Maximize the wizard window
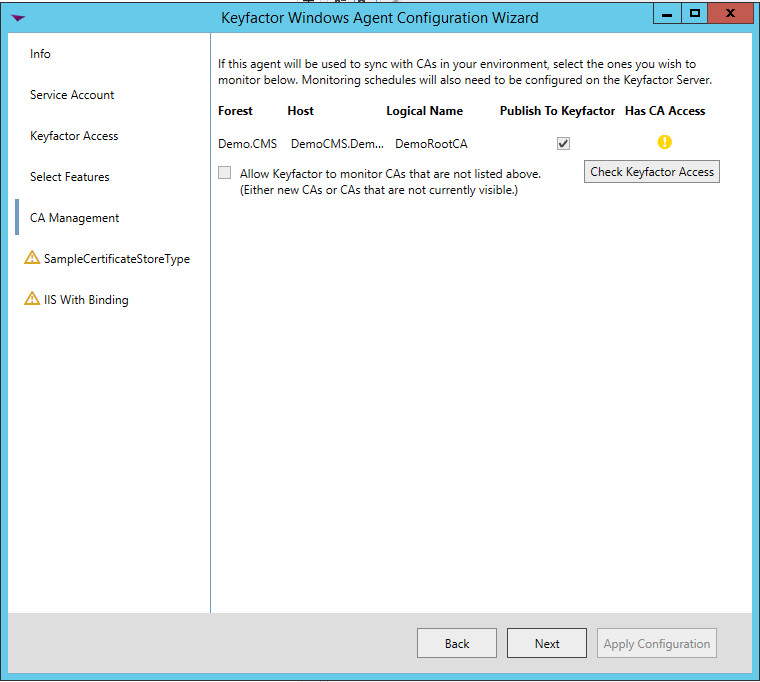The image size is (760, 682). coord(695,13)
